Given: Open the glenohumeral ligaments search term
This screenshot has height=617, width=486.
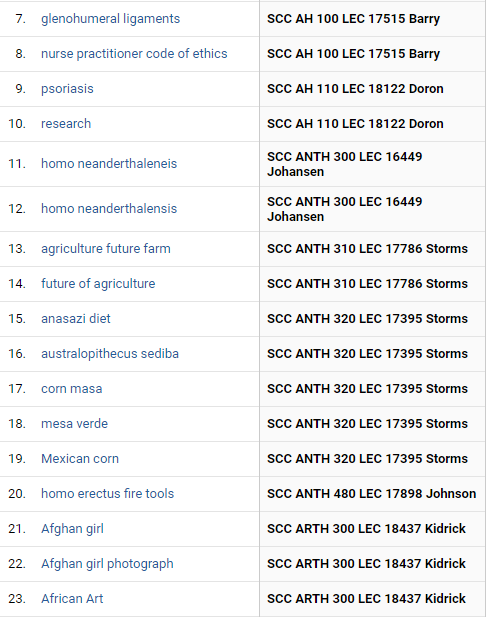Looking at the screenshot, I should point(110,19).
